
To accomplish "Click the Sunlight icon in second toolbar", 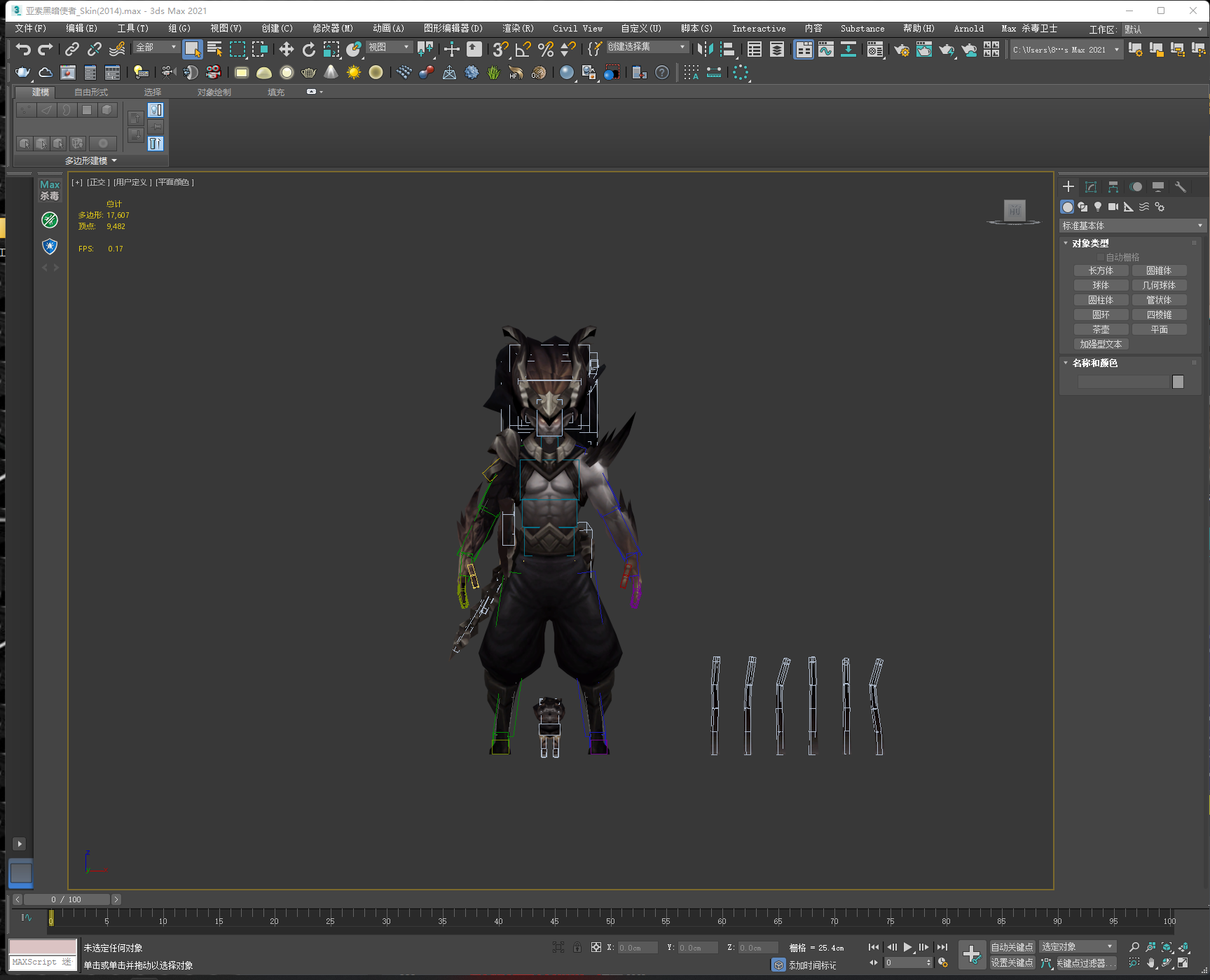I will click(354, 72).
